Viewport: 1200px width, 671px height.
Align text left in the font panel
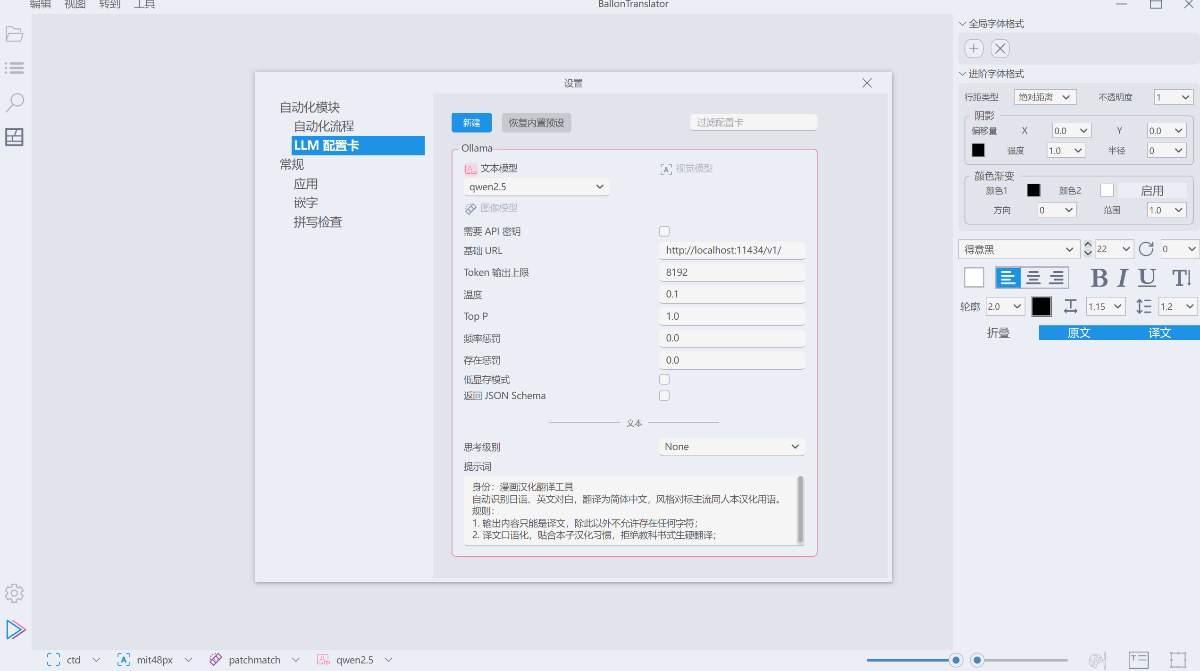pos(1008,278)
